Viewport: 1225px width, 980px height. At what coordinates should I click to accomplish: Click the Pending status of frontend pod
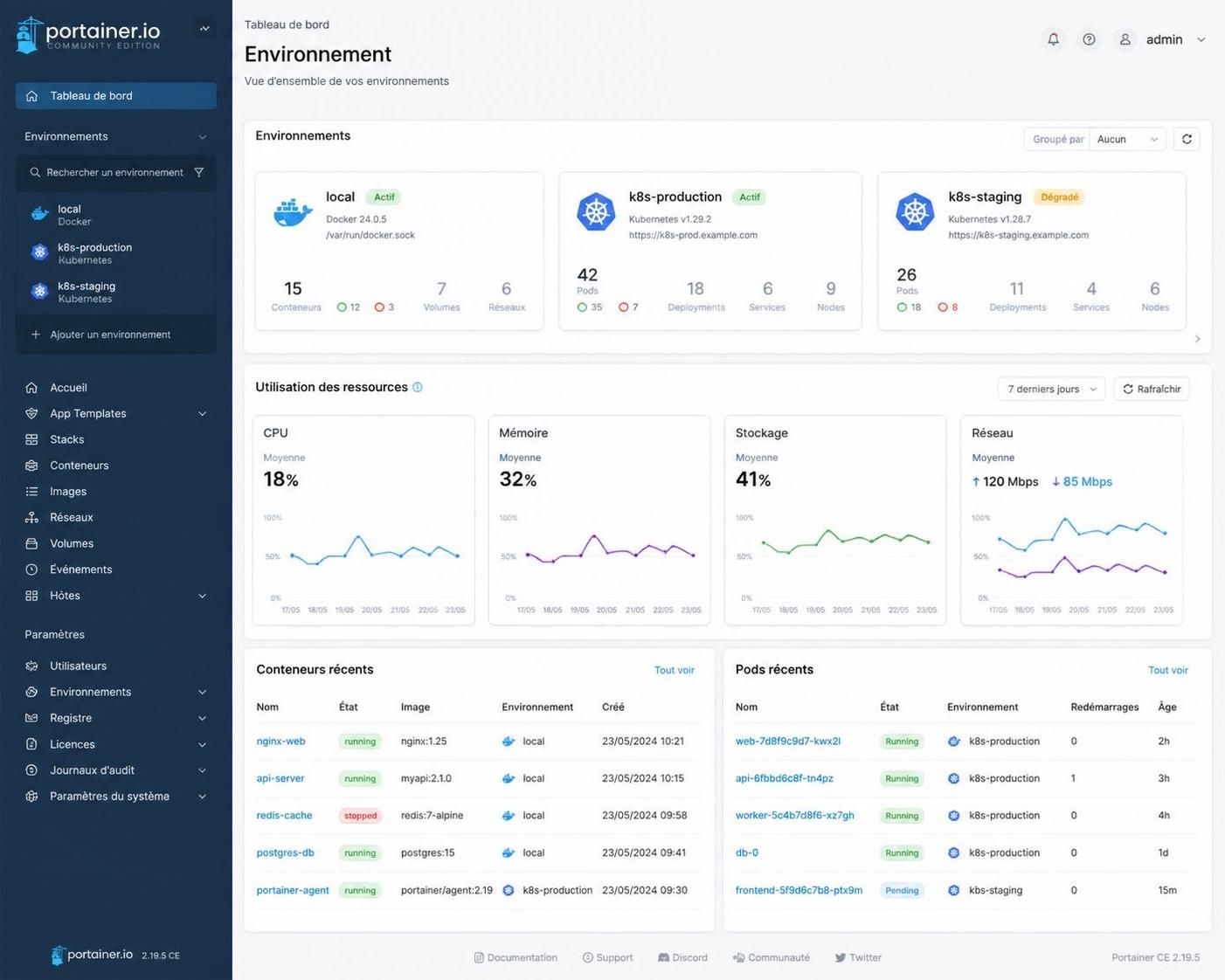[902, 891]
